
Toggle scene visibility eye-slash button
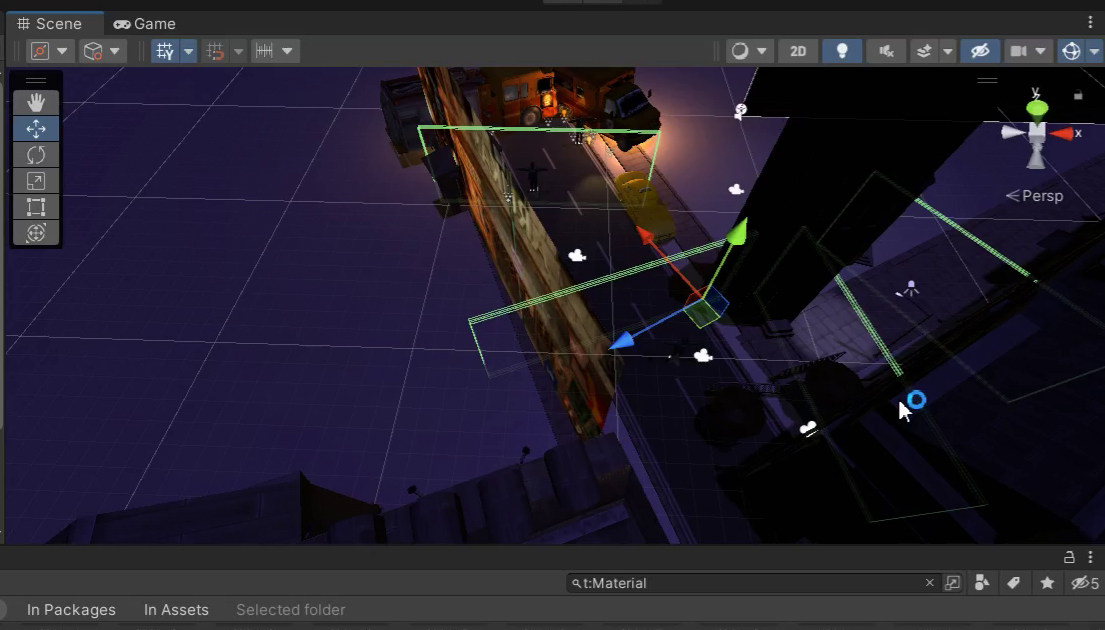coord(980,51)
